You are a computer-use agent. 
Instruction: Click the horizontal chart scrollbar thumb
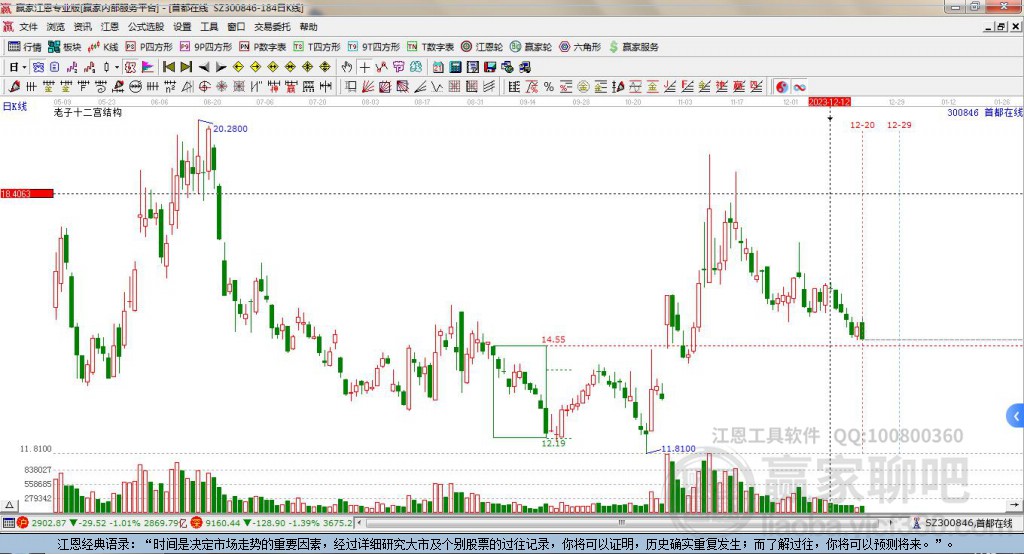click(622, 523)
